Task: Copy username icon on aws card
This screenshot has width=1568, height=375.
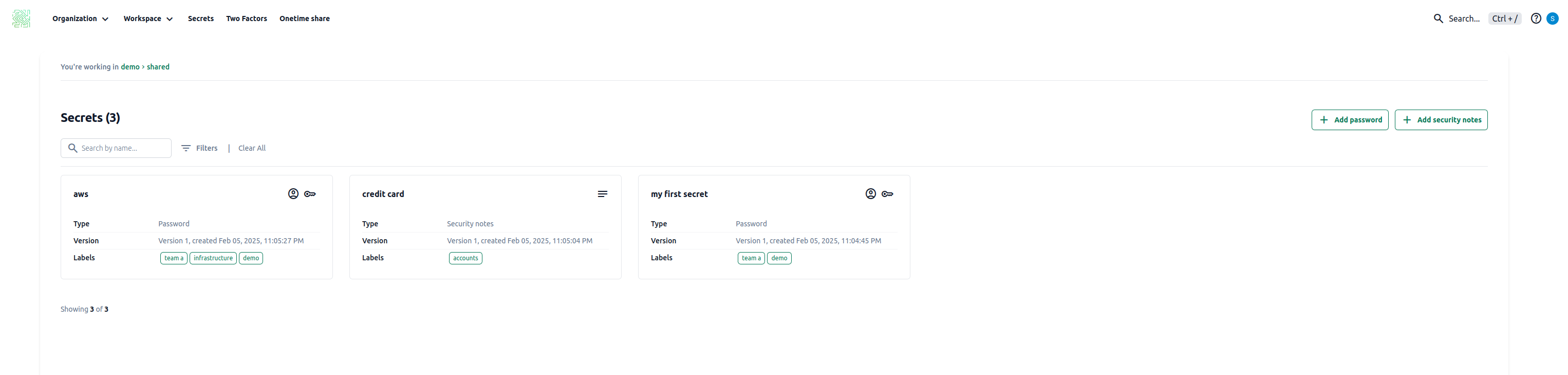Action: [293, 194]
